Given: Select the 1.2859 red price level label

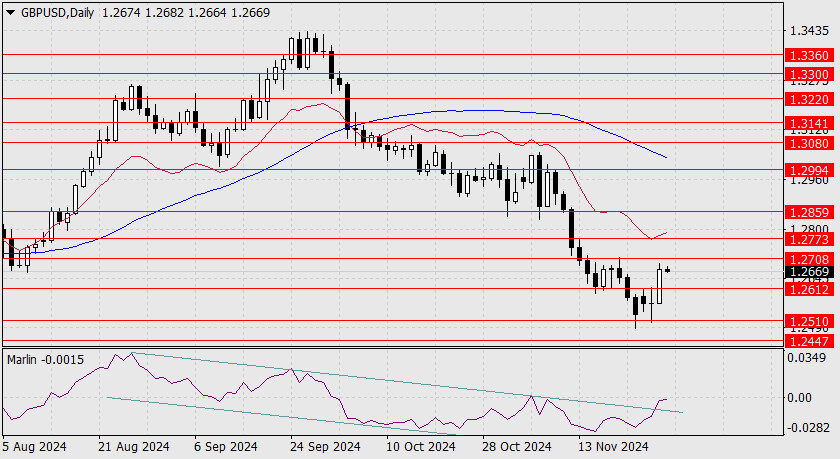Looking at the screenshot, I should [809, 212].
